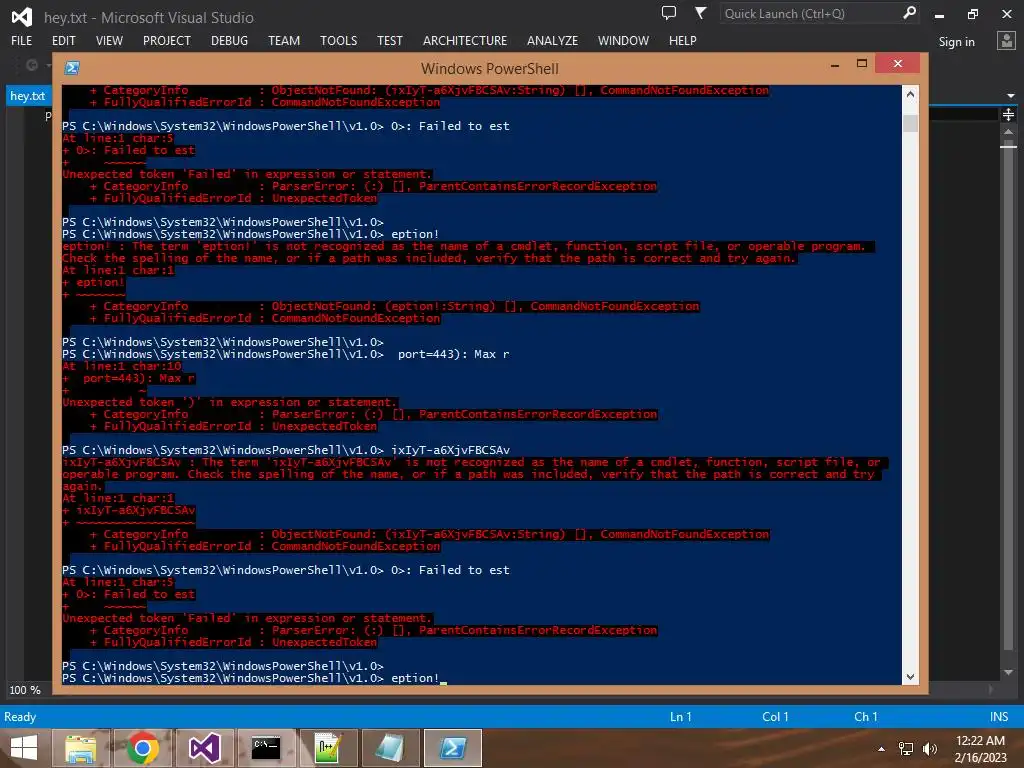Open the TEAM menu

(x=284, y=40)
